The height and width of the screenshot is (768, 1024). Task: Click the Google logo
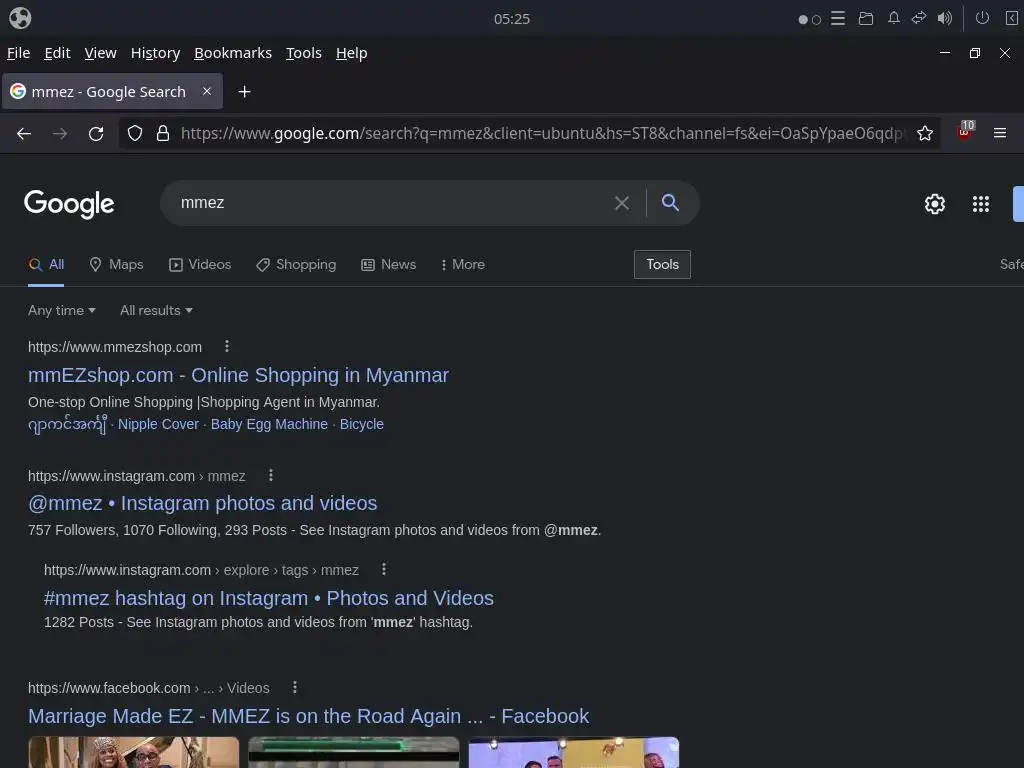click(69, 204)
